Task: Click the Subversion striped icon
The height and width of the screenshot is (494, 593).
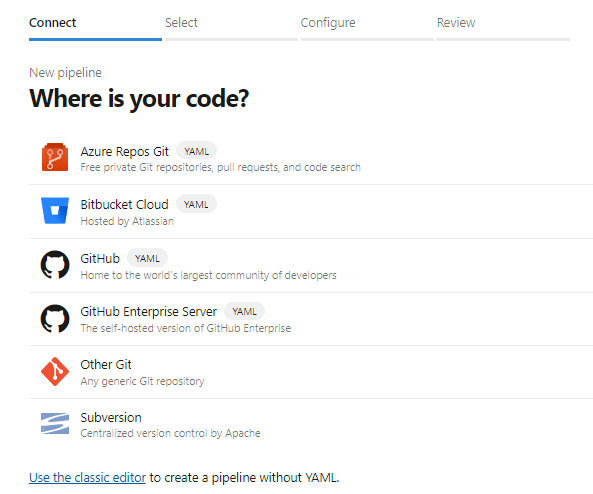Action: click(x=55, y=424)
